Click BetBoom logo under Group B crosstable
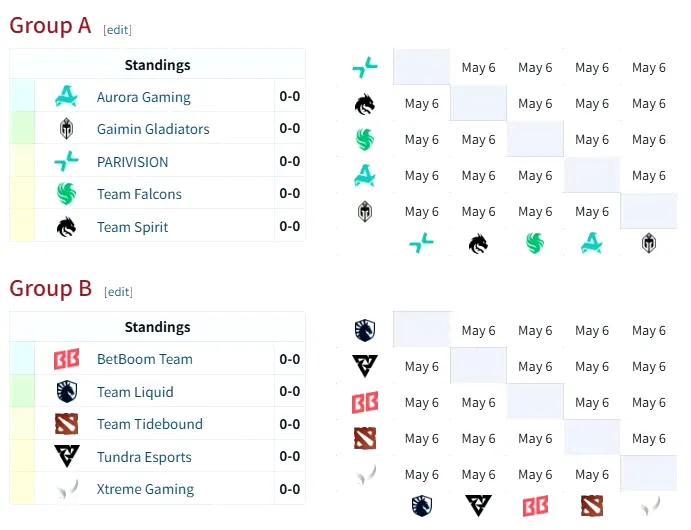 click(535, 506)
